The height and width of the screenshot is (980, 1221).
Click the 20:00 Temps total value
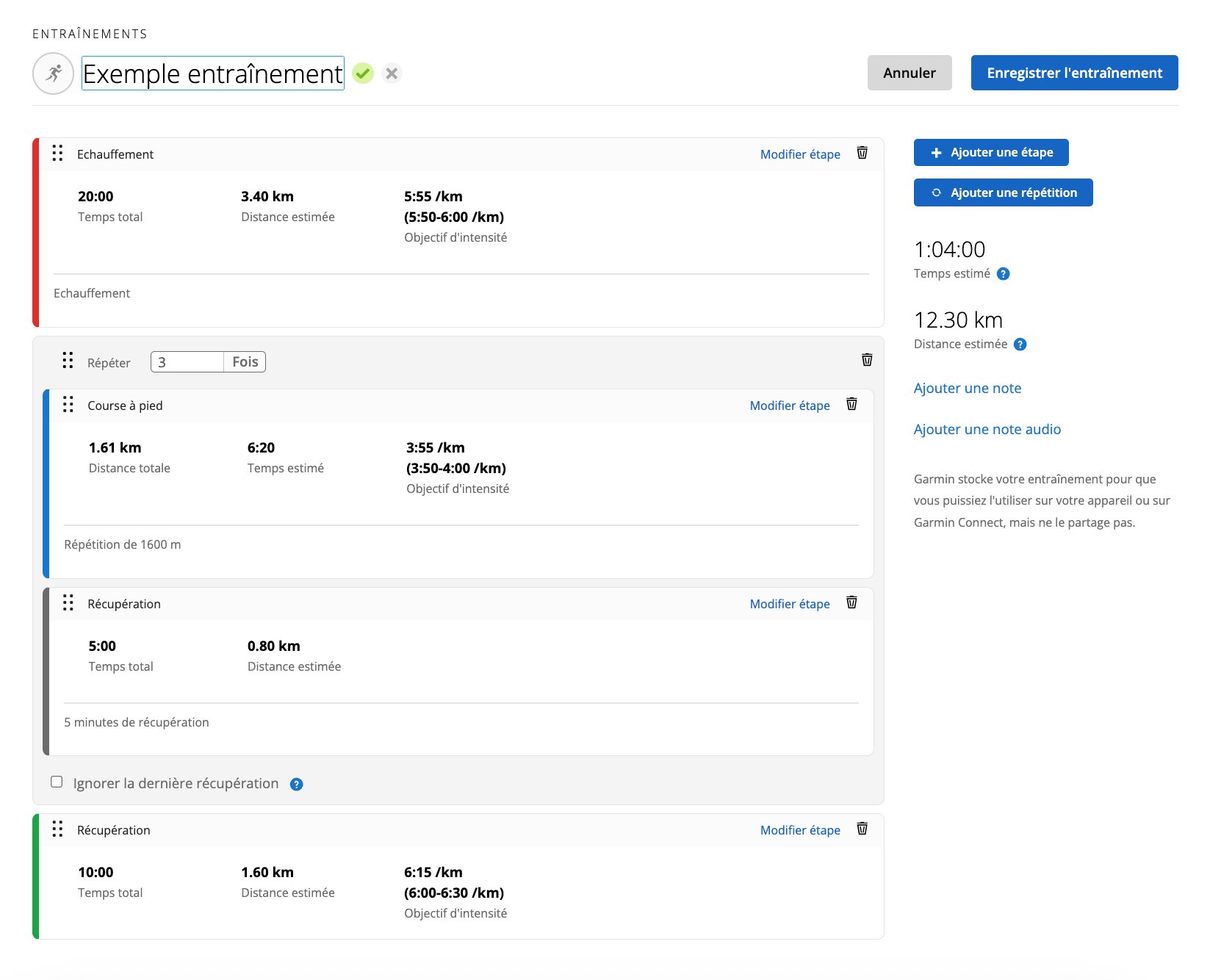click(x=96, y=196)
